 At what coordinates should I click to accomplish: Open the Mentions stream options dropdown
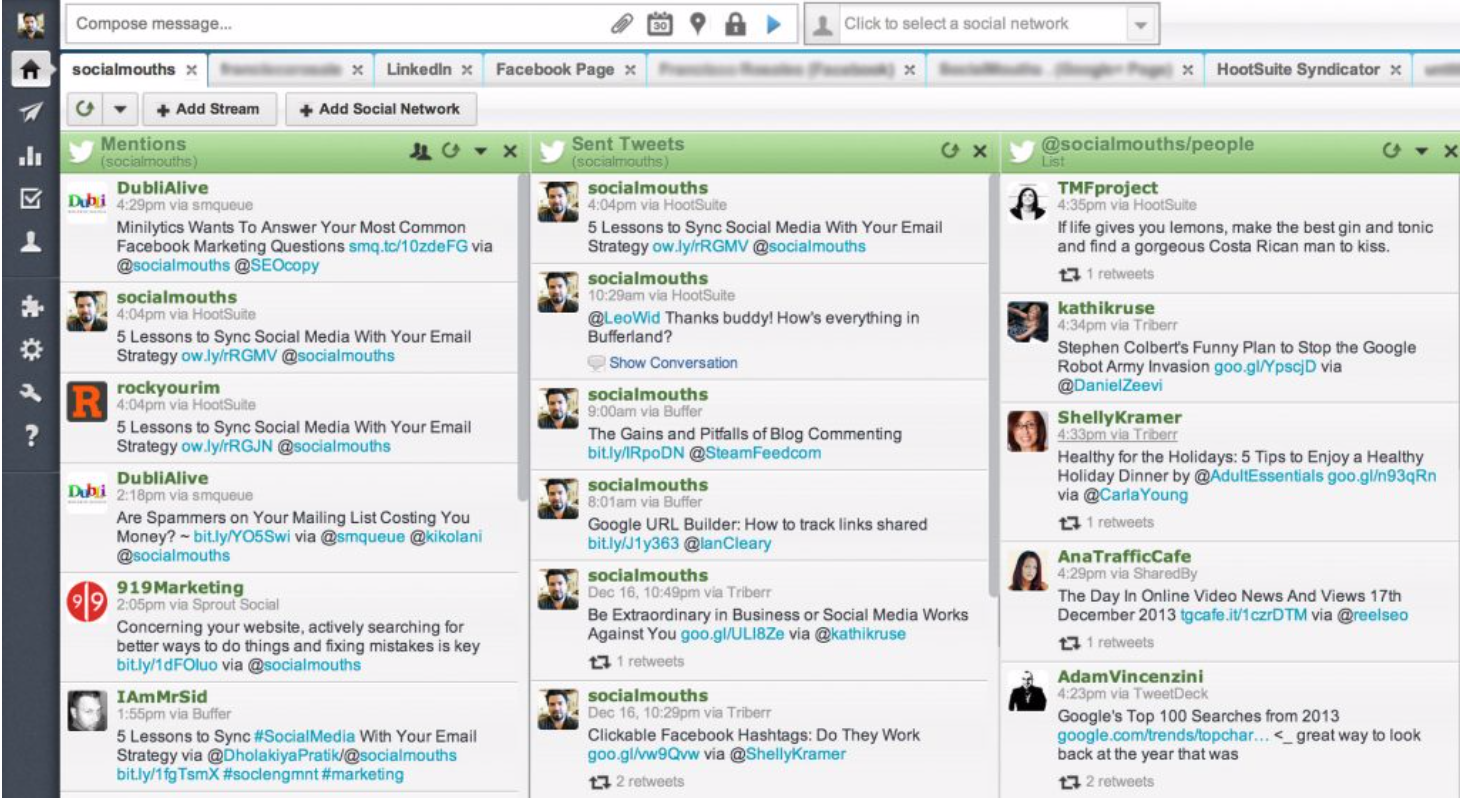click(480, 152)
